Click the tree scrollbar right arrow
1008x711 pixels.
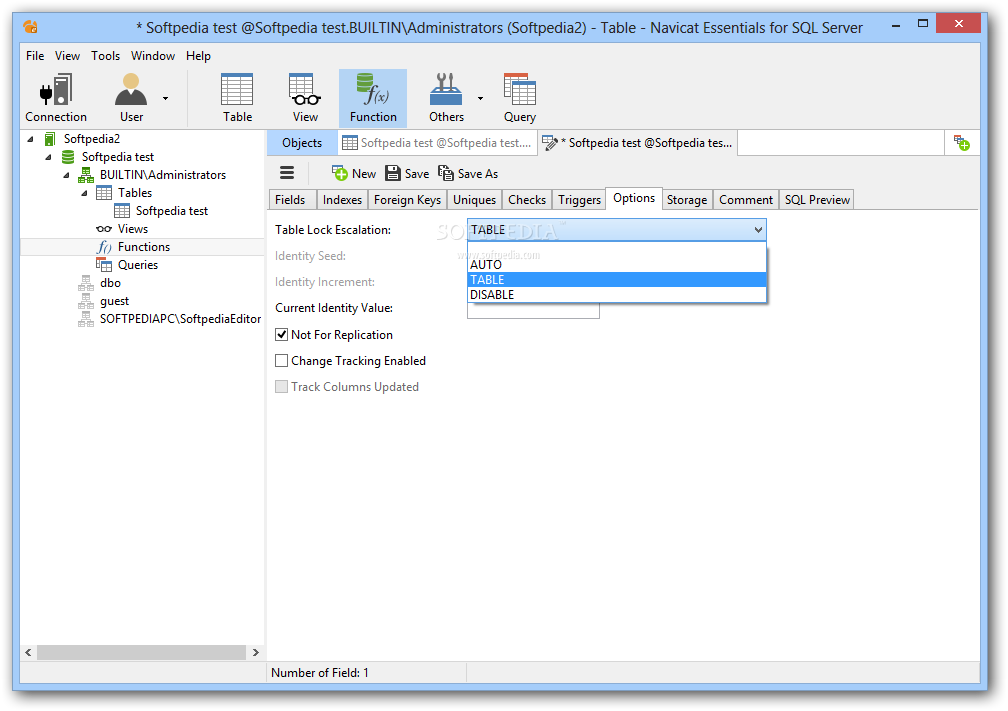point(255,652)
